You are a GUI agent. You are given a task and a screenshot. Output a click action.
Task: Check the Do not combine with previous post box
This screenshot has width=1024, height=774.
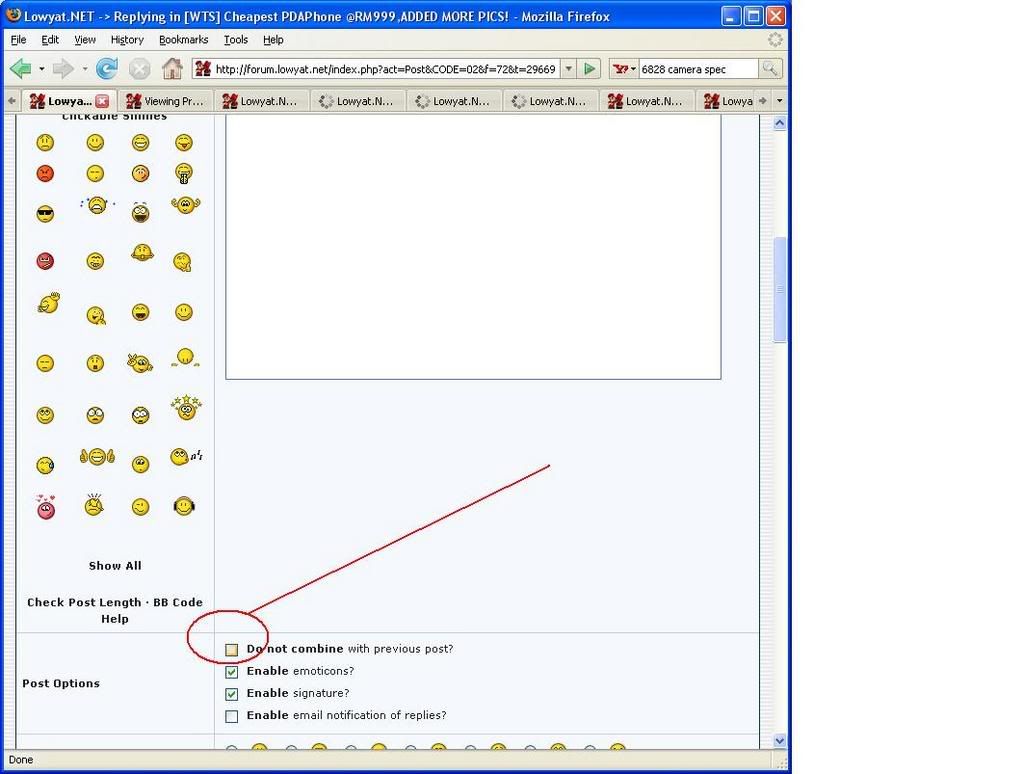(x=231, y=648)
